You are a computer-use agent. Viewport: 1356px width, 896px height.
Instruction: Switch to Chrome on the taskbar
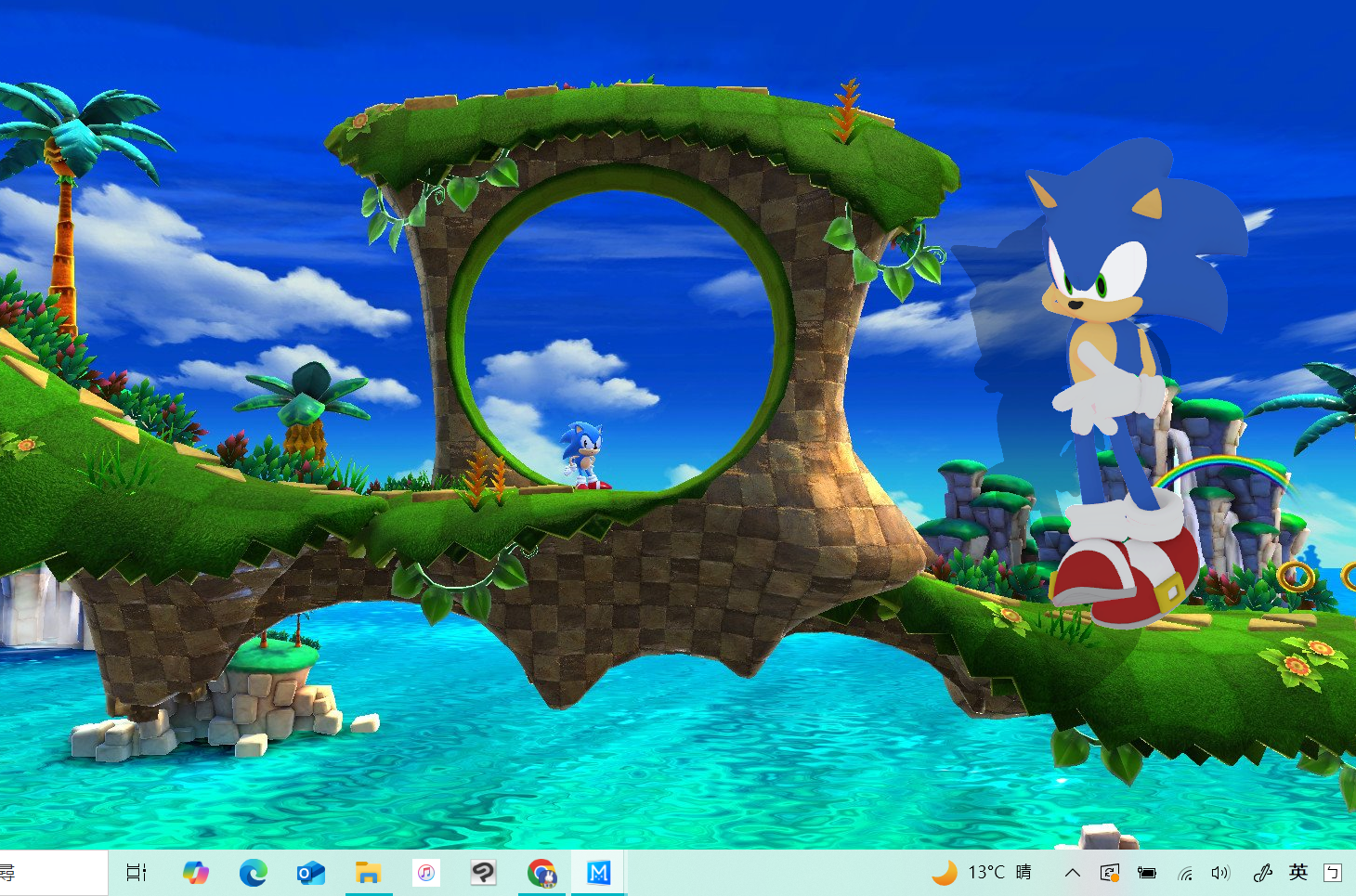tap(541, 873)
